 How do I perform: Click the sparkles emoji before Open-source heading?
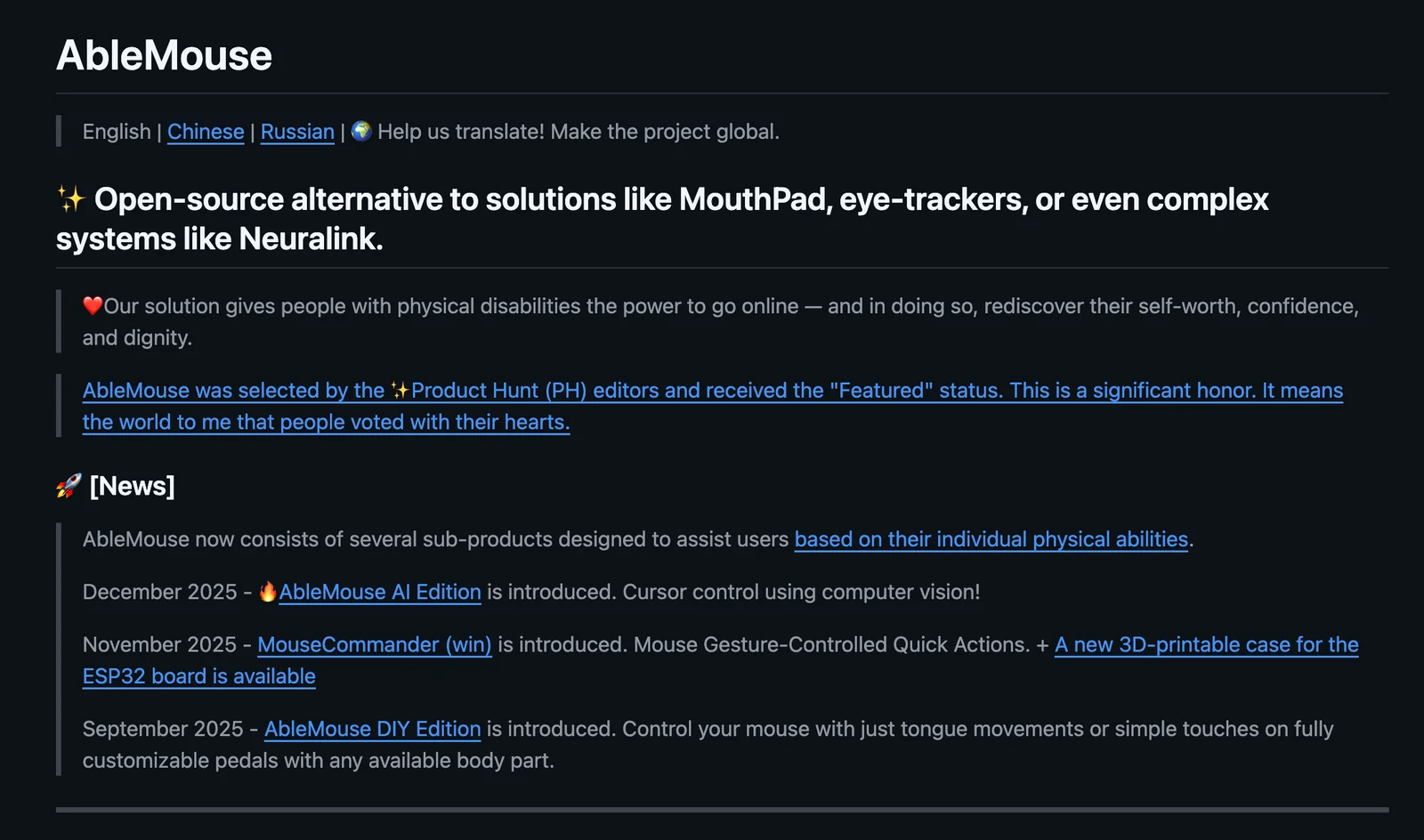tap(70, 199)
